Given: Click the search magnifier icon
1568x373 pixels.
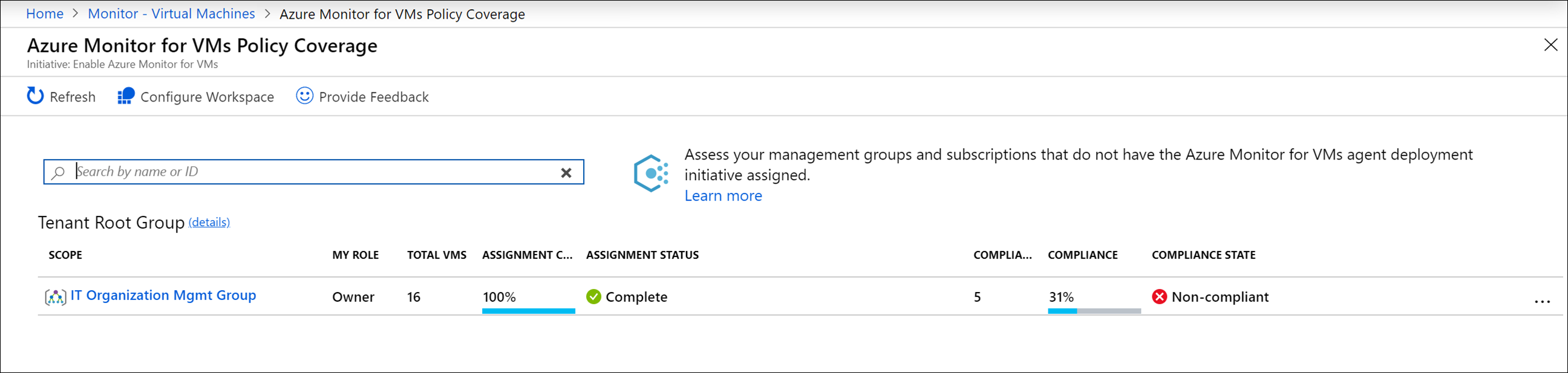Looking at the screenshot, I should [x=58, y=172].
